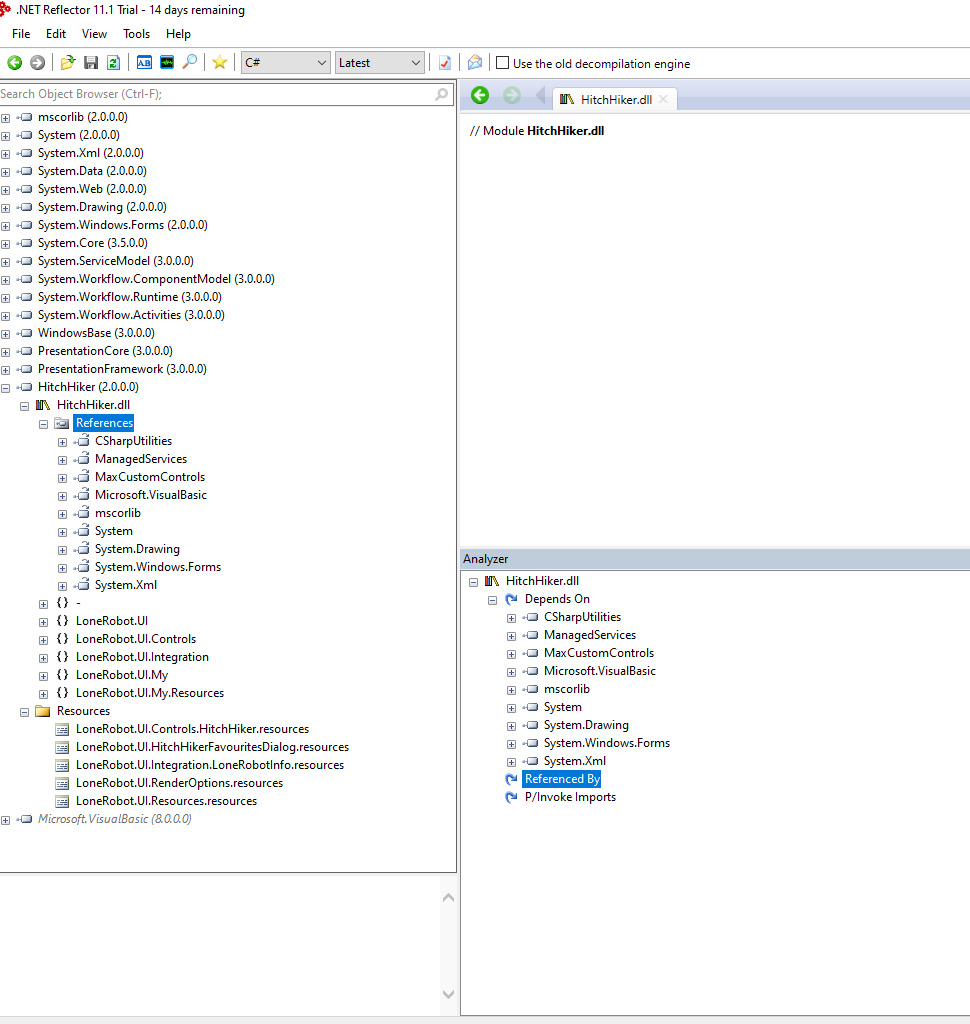Click the green Back arrow in the main toolbar
Image resolution: width=970 pixels, height=1024 pixels.
click(x=14, y=63)
